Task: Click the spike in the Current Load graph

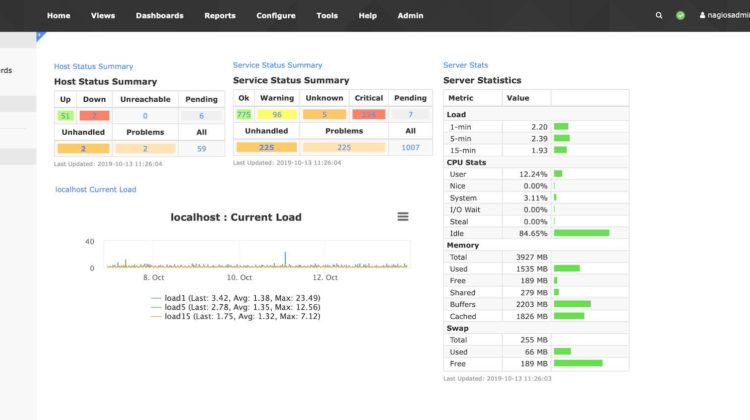Action: click(286, 259)
